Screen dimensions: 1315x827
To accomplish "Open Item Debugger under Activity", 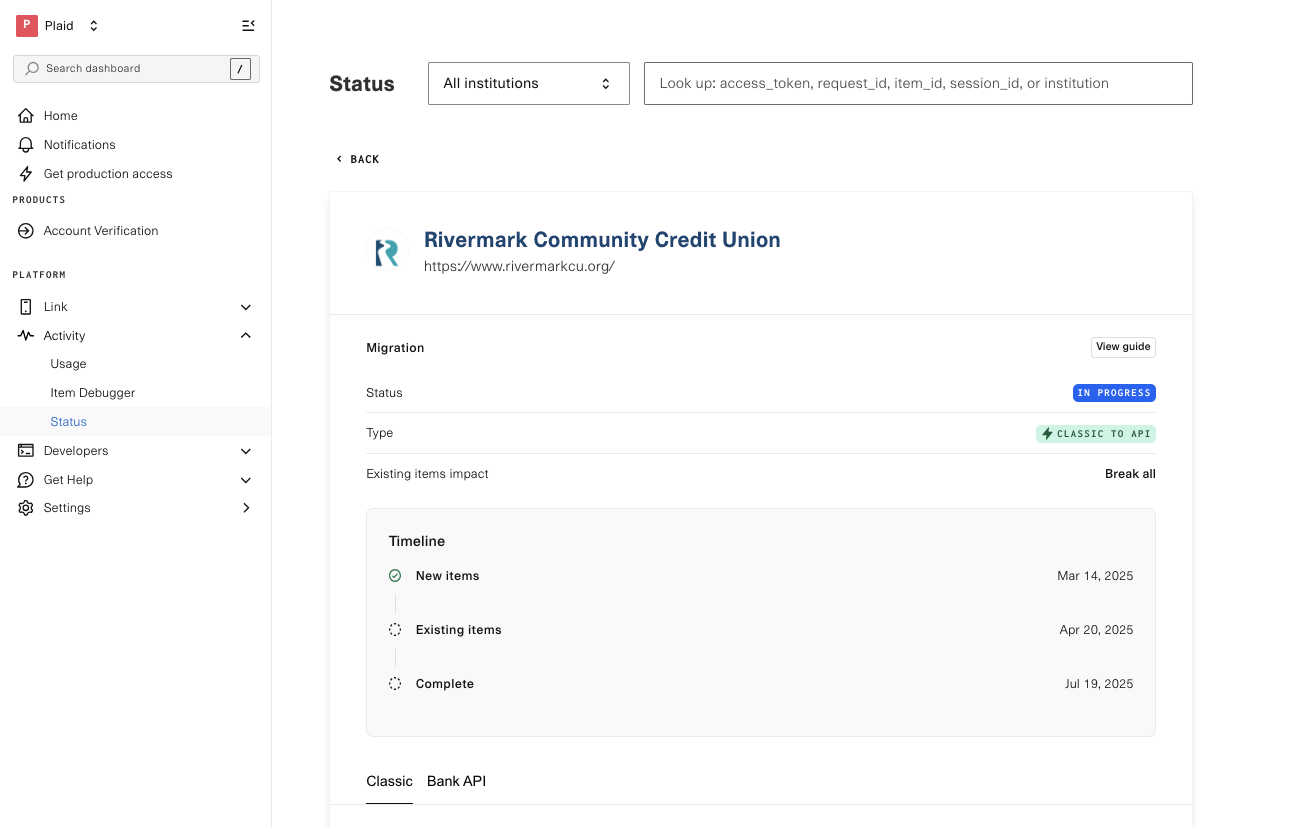I will (x=93, y=393).
